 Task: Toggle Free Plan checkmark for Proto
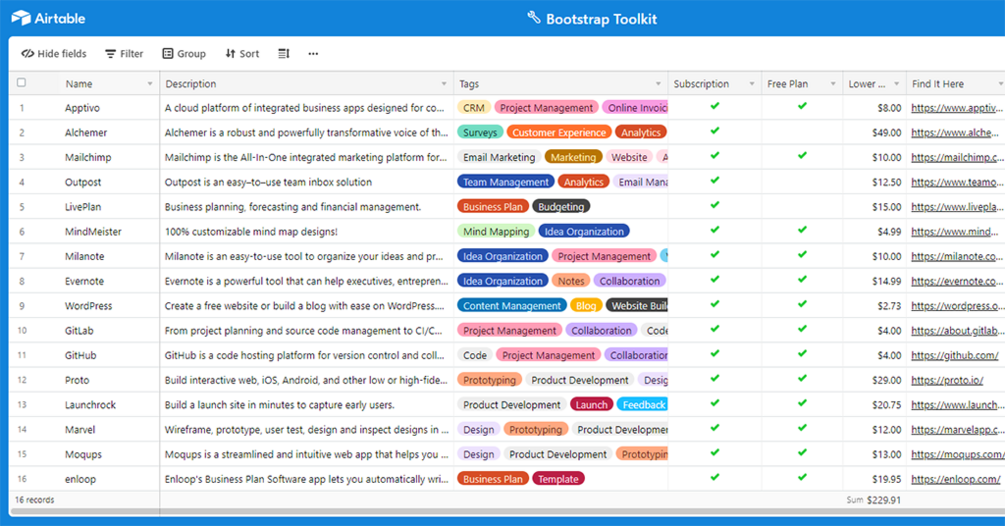802,379
